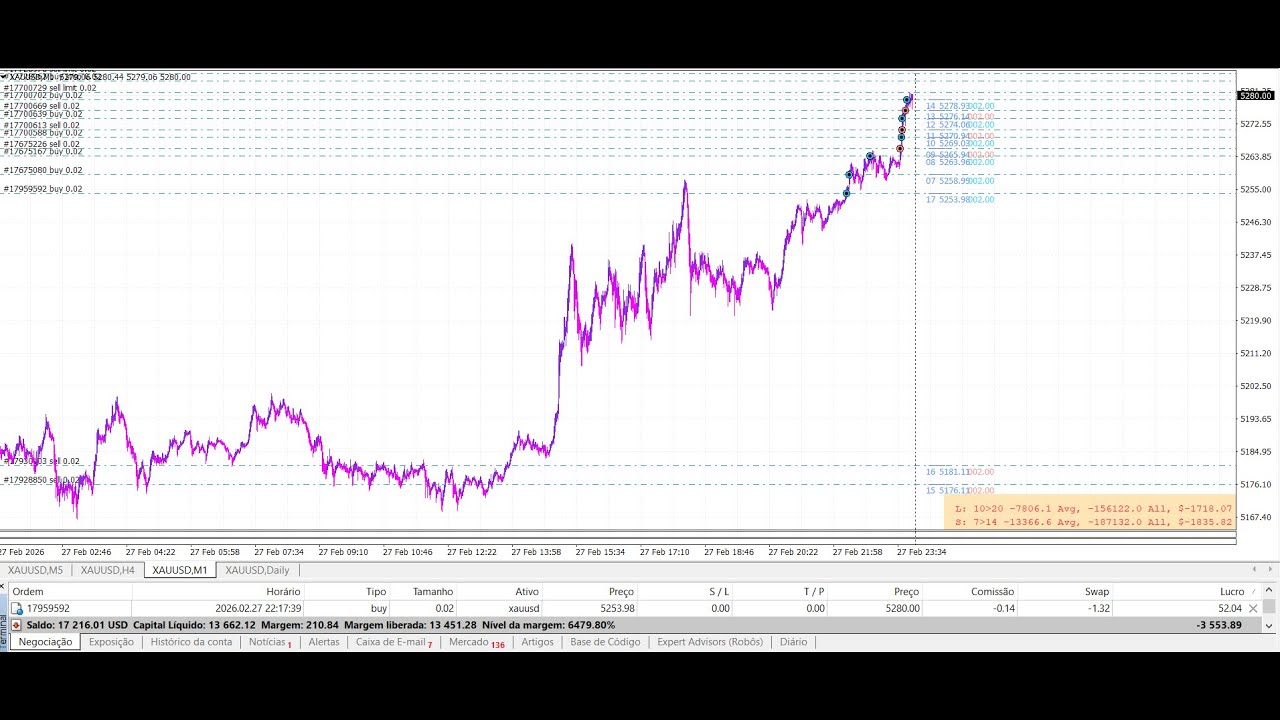Open the Exposição tab
This screenshot has height=720, width=1280.
(x=111, y=642)
